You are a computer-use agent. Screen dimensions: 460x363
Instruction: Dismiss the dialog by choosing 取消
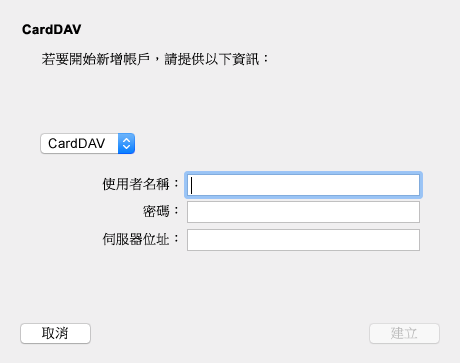(x=55, y=333)
